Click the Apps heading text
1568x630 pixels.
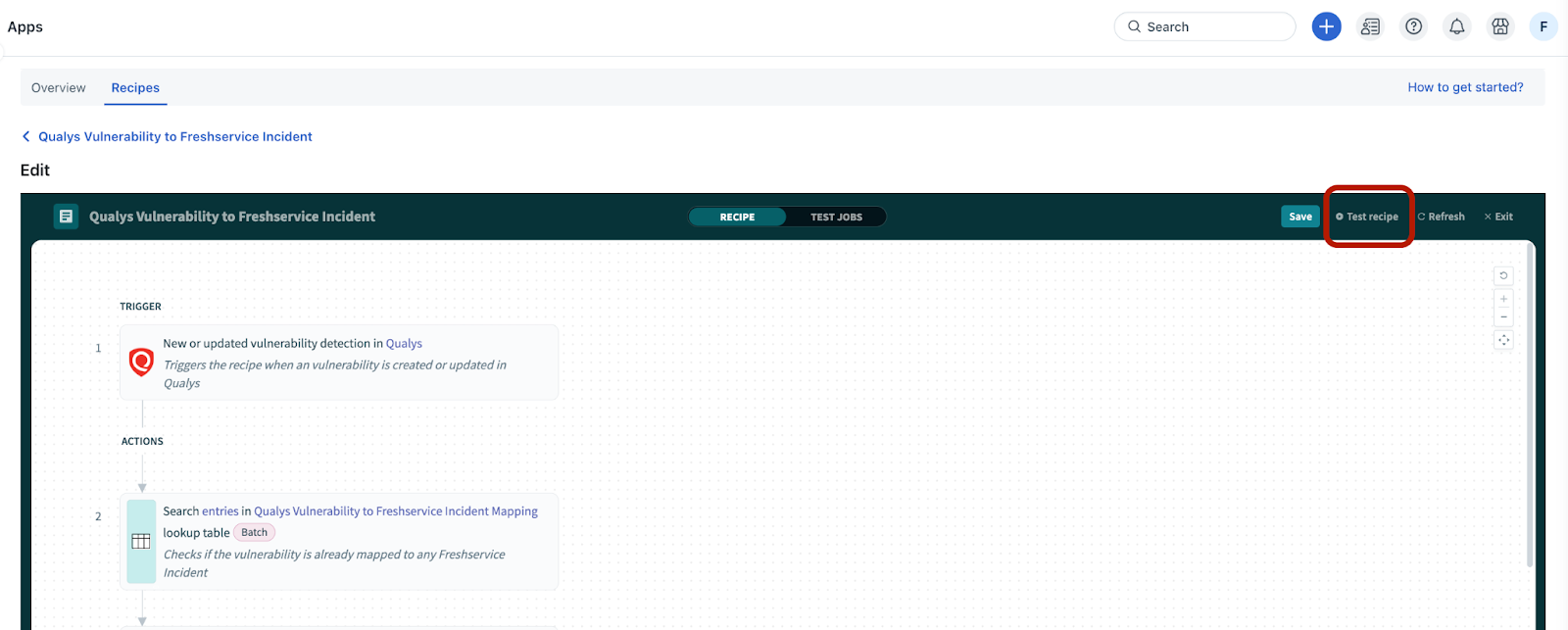(x=25, y=26)
